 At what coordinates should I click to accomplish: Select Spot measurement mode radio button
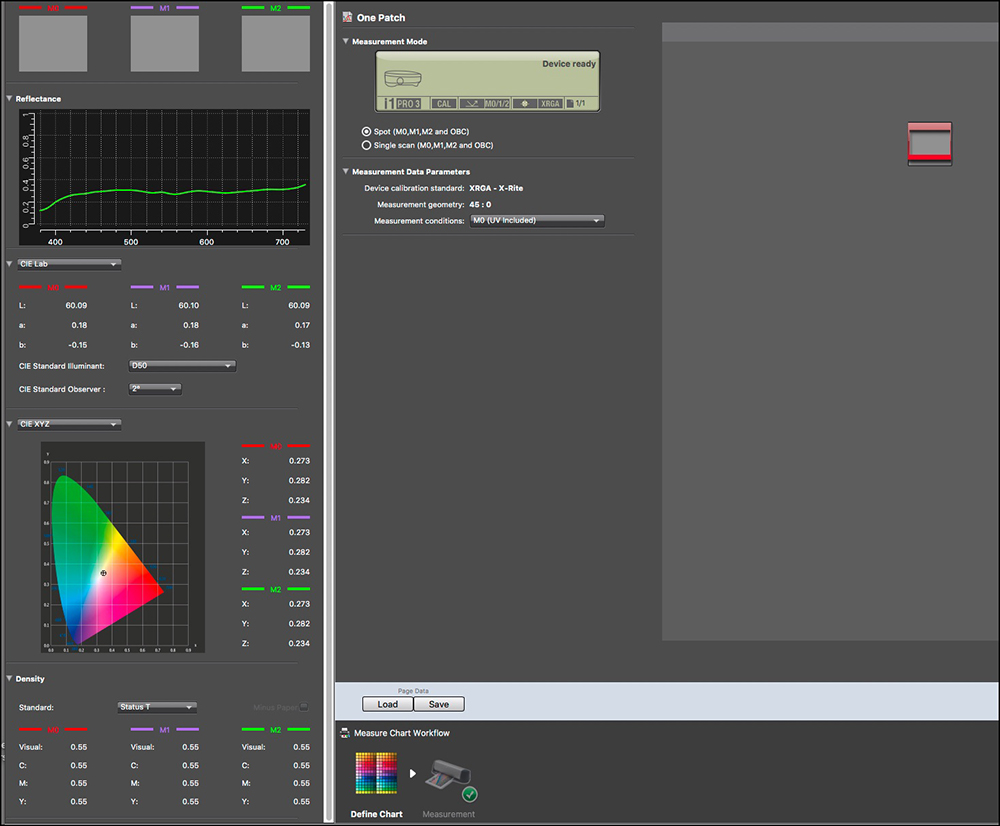(x=366, y=132)
